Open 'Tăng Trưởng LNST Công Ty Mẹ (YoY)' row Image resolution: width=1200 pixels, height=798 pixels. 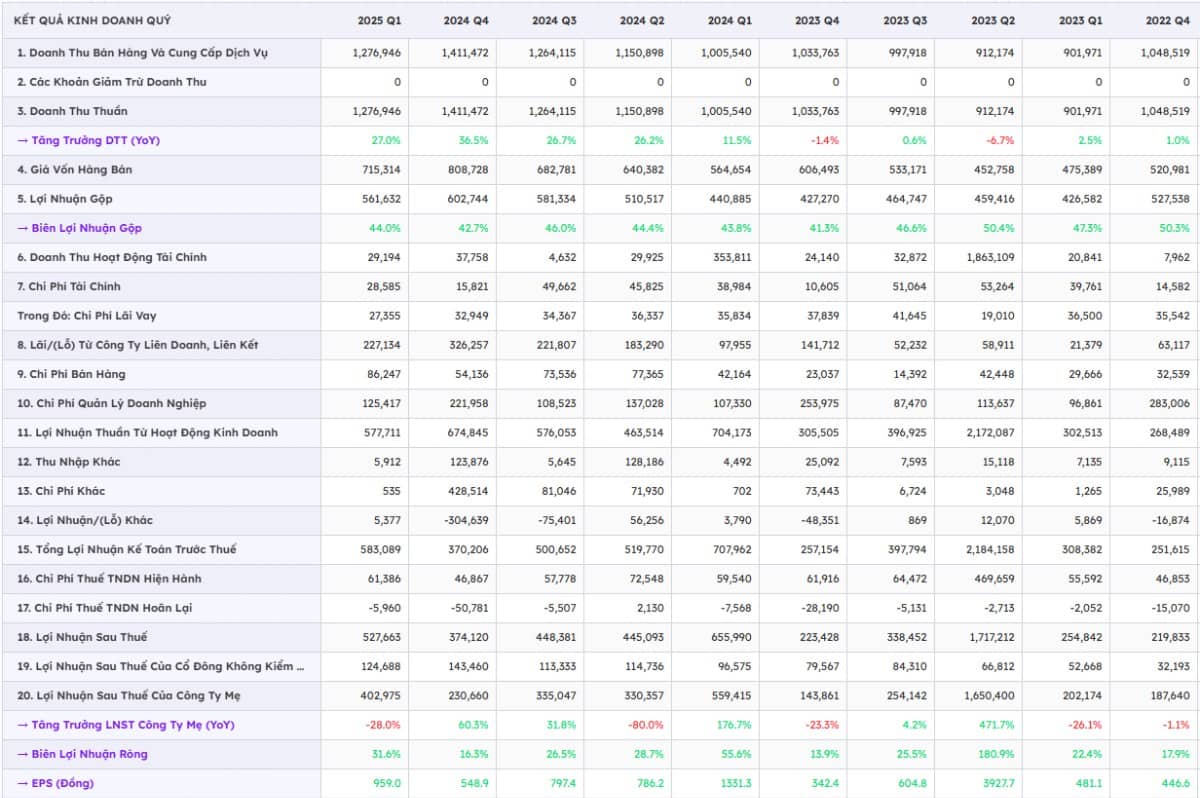[x=124, y=725]
